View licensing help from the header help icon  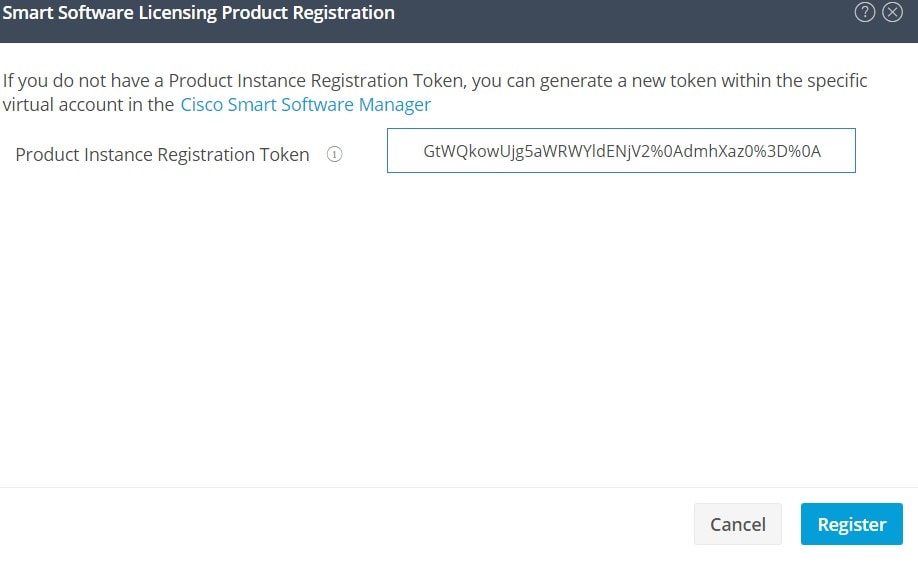pyautogui.click(x=865, y=12)
